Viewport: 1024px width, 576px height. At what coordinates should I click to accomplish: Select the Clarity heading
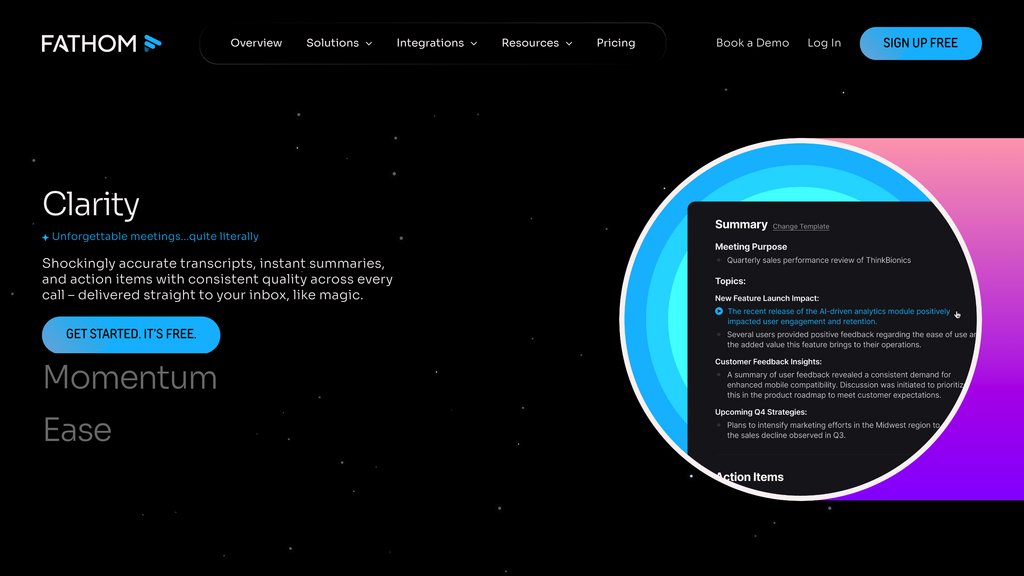tap(91, 204)
